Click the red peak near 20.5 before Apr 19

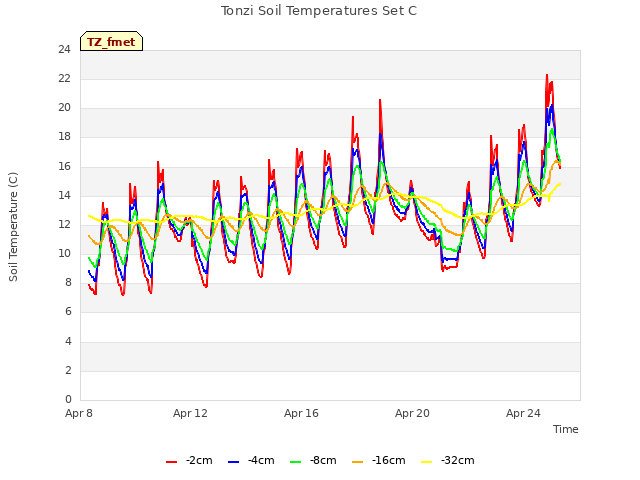380,100
